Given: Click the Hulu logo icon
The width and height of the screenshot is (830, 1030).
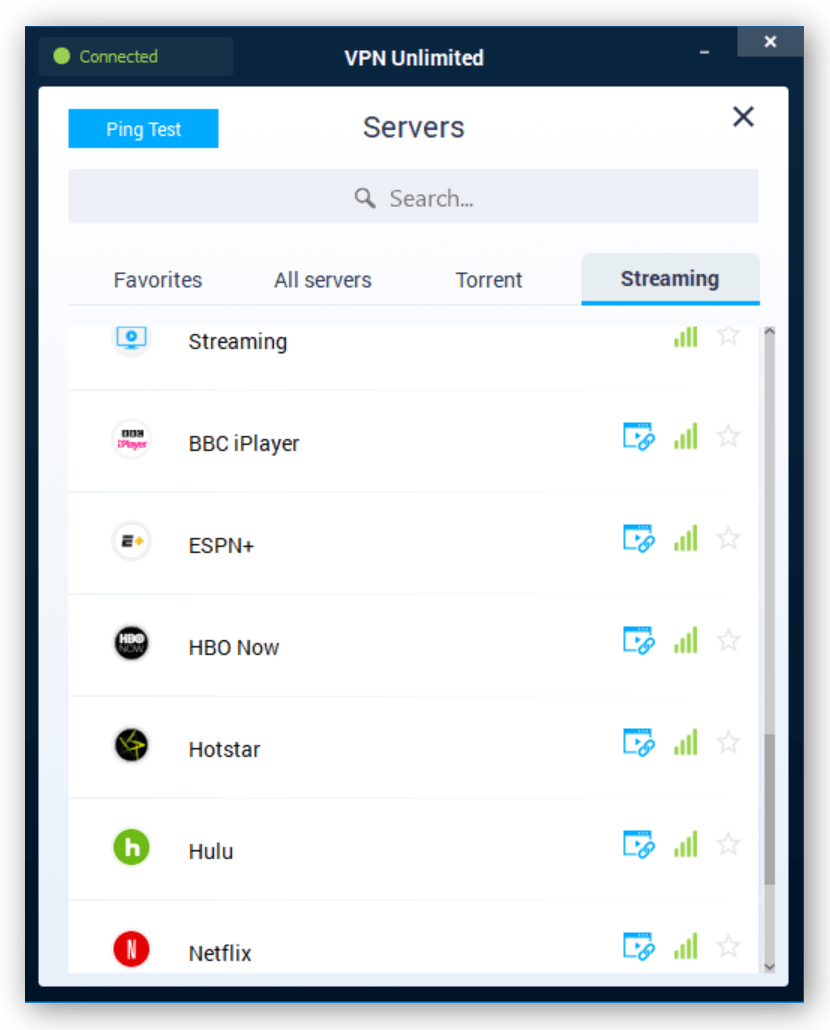Looking at the screenshot, I should click(x=131, y=847).
